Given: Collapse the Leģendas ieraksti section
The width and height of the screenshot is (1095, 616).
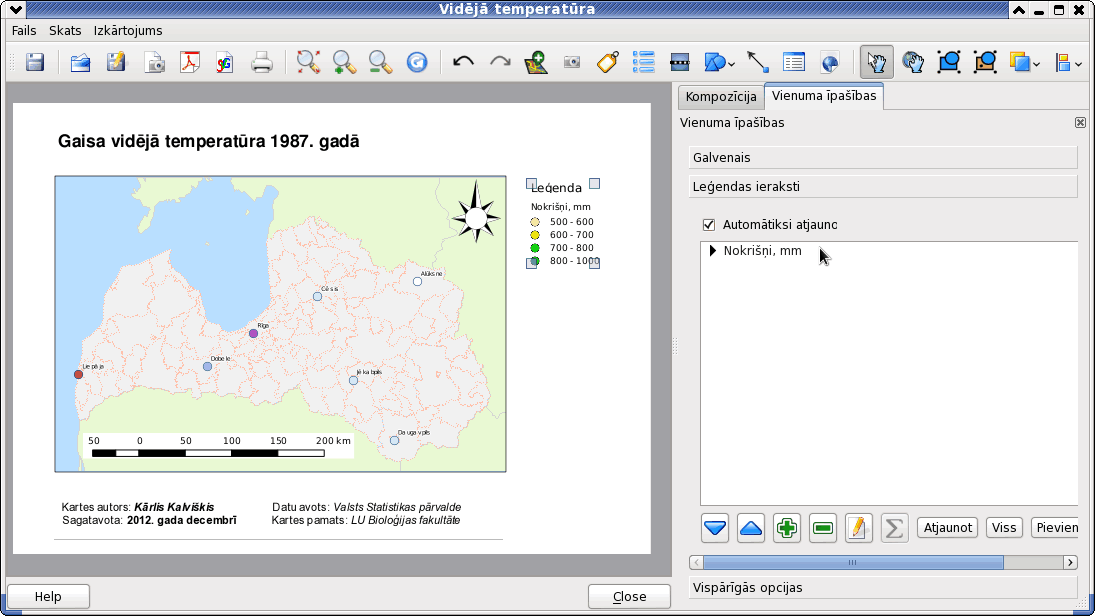Looking at the screenshot, I should (x=883, y=186).
